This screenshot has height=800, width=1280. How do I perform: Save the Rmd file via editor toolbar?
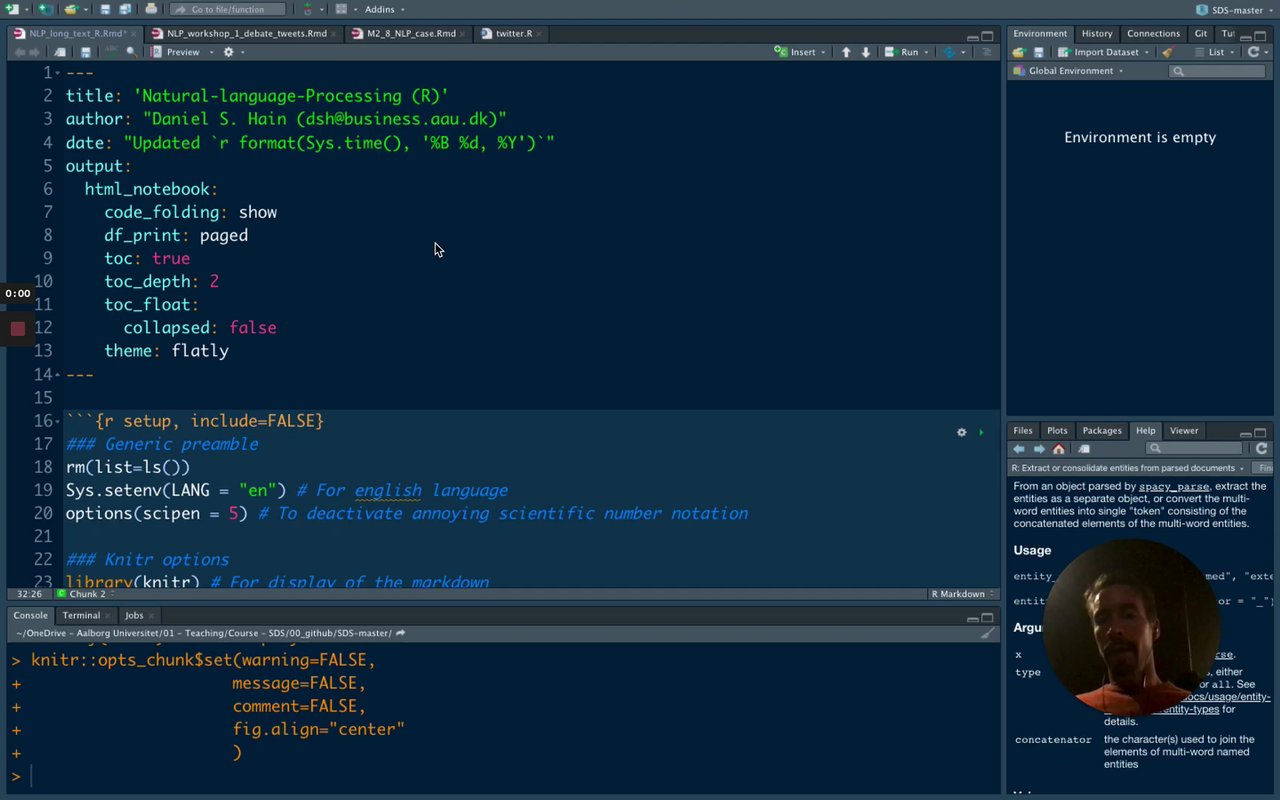point(86,52)
